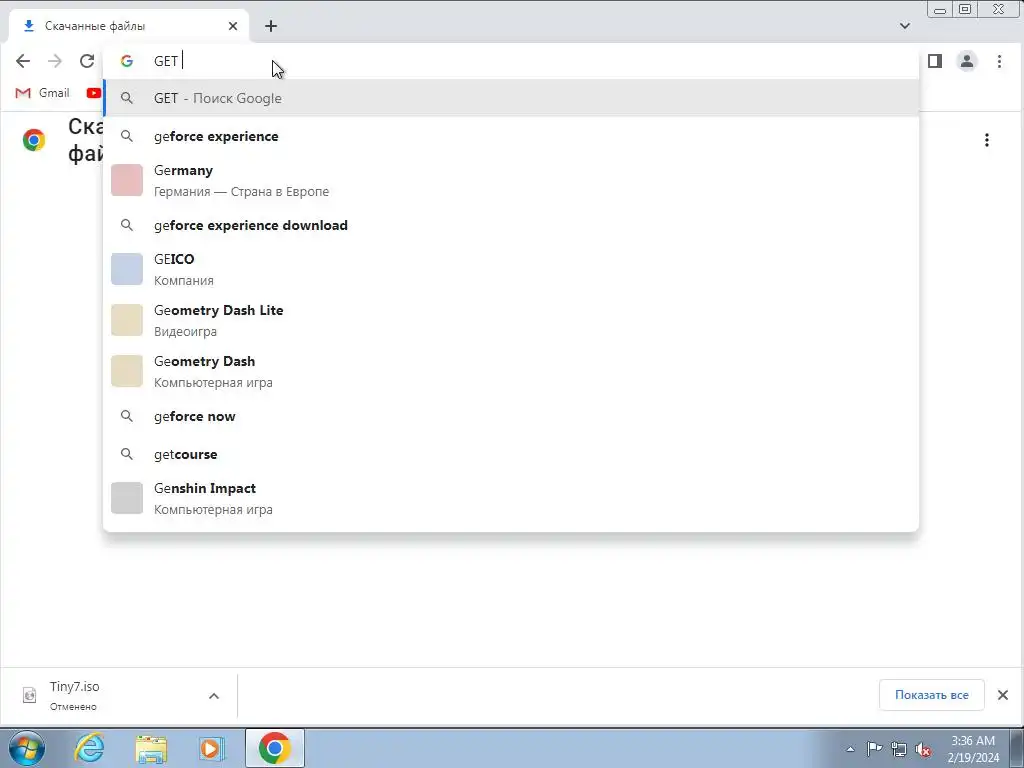Close the downloads bar with X
Screen dimensions: 1024x768
click(1003, 695)
